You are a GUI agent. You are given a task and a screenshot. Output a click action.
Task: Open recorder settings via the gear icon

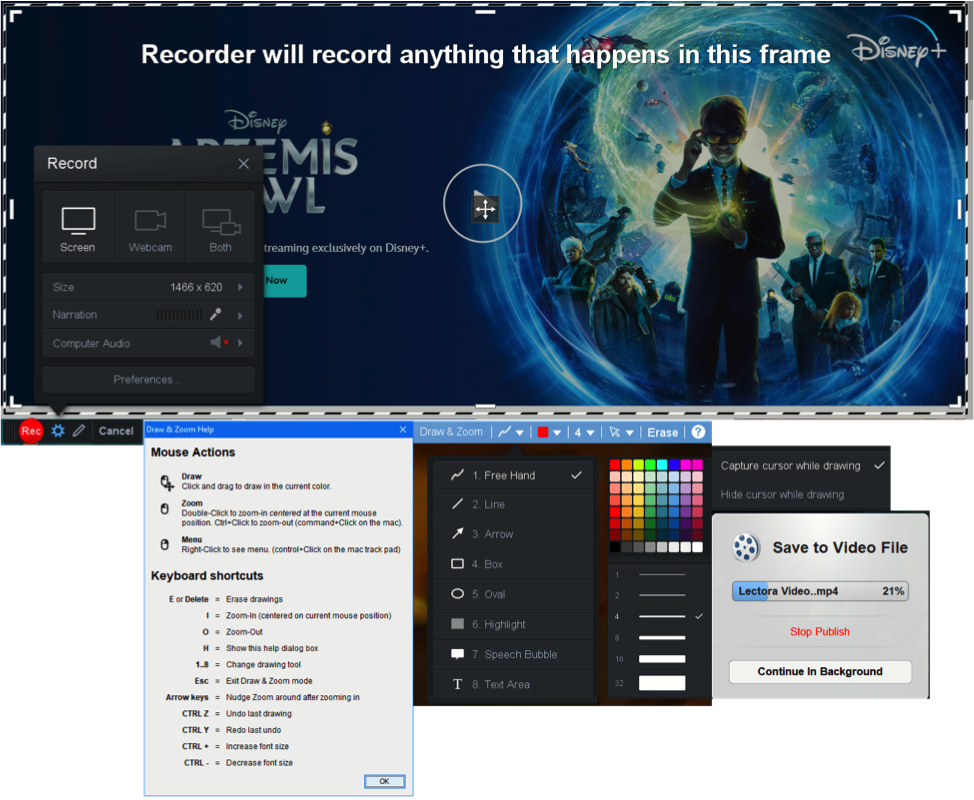coord(58,431)
